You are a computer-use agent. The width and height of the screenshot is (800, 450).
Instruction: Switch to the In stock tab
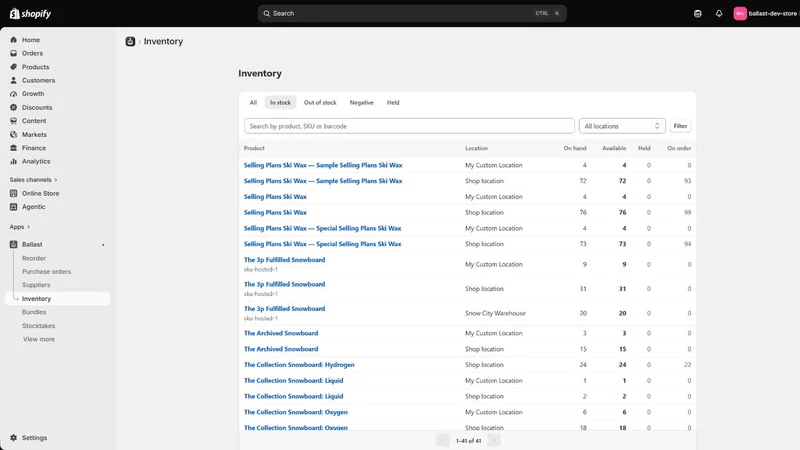[280, 103]
